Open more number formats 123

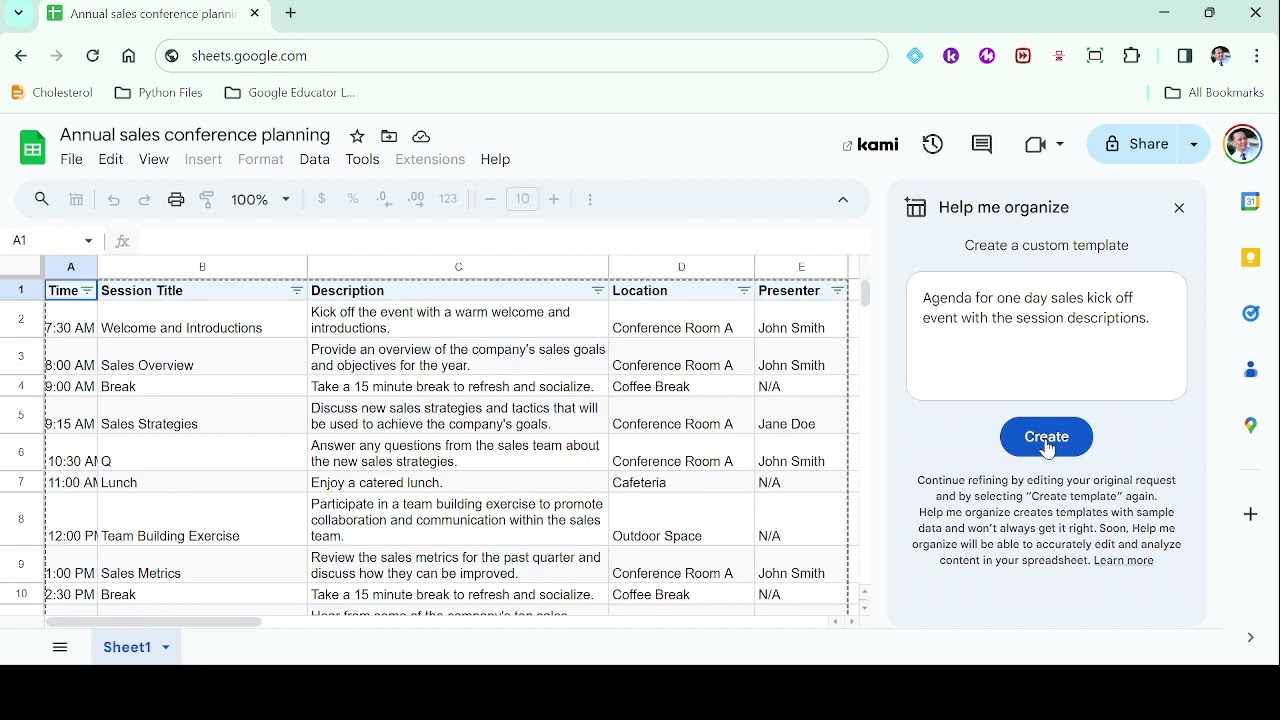coord(449,199)
